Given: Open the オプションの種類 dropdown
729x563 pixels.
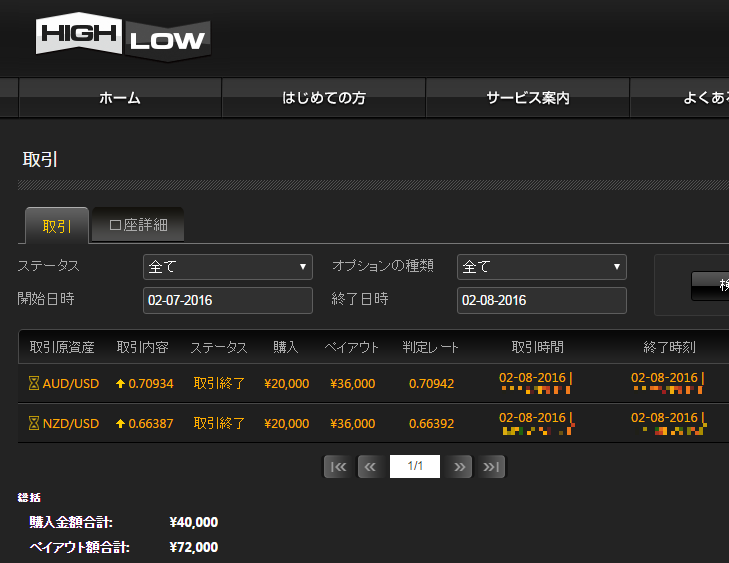Looking at the screenshot, I should point(542,267).
